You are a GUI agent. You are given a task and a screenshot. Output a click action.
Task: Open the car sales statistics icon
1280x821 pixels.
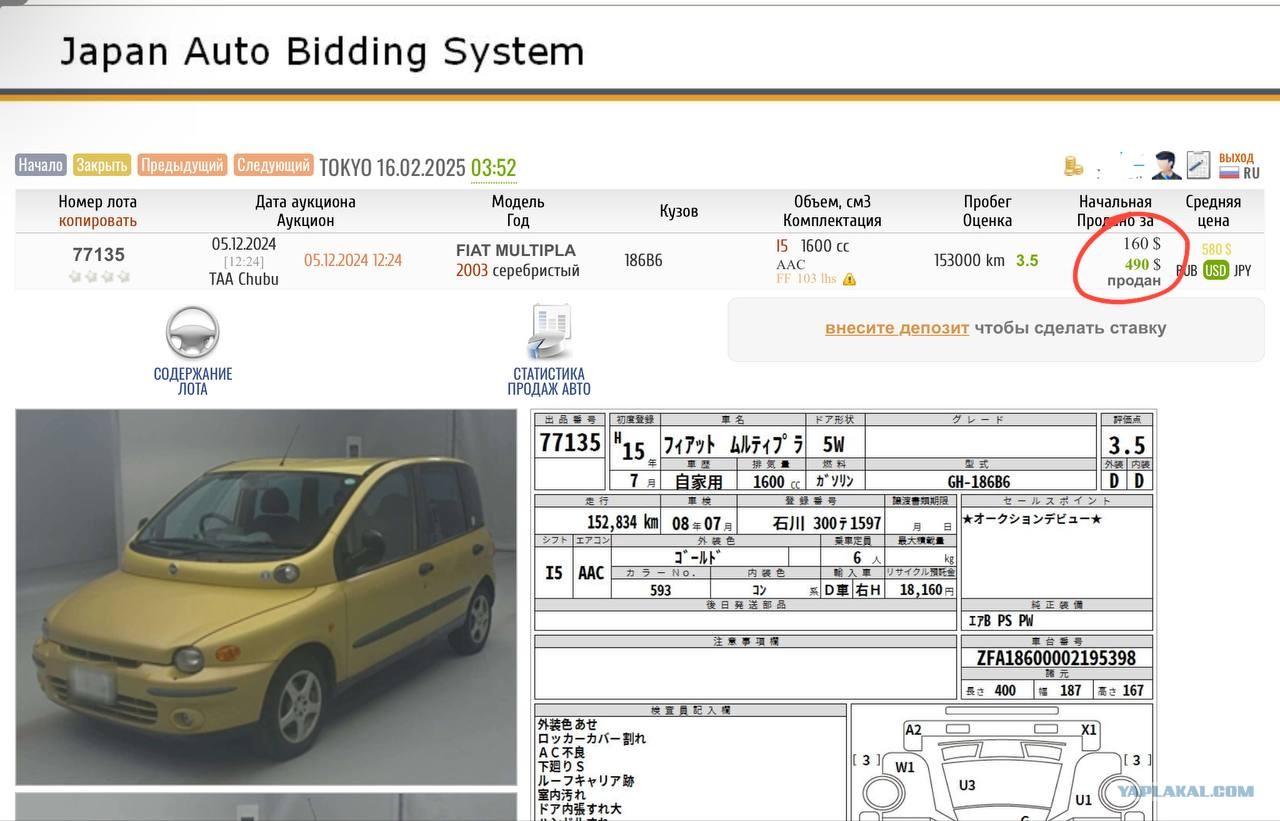pyautogui.click(x=549, y=333)
